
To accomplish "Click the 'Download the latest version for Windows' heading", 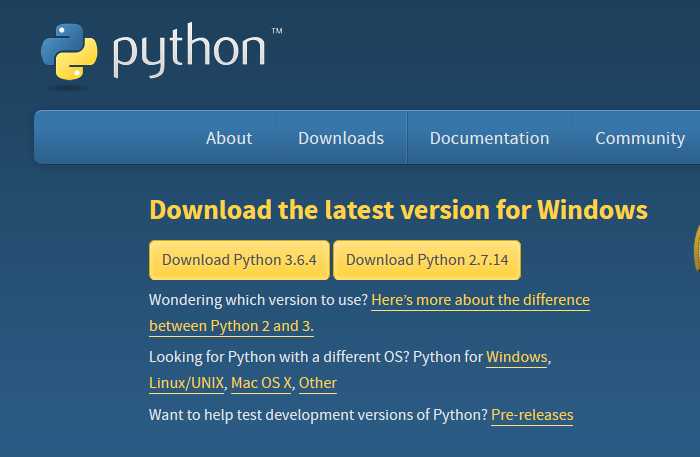I will point(398,210).
